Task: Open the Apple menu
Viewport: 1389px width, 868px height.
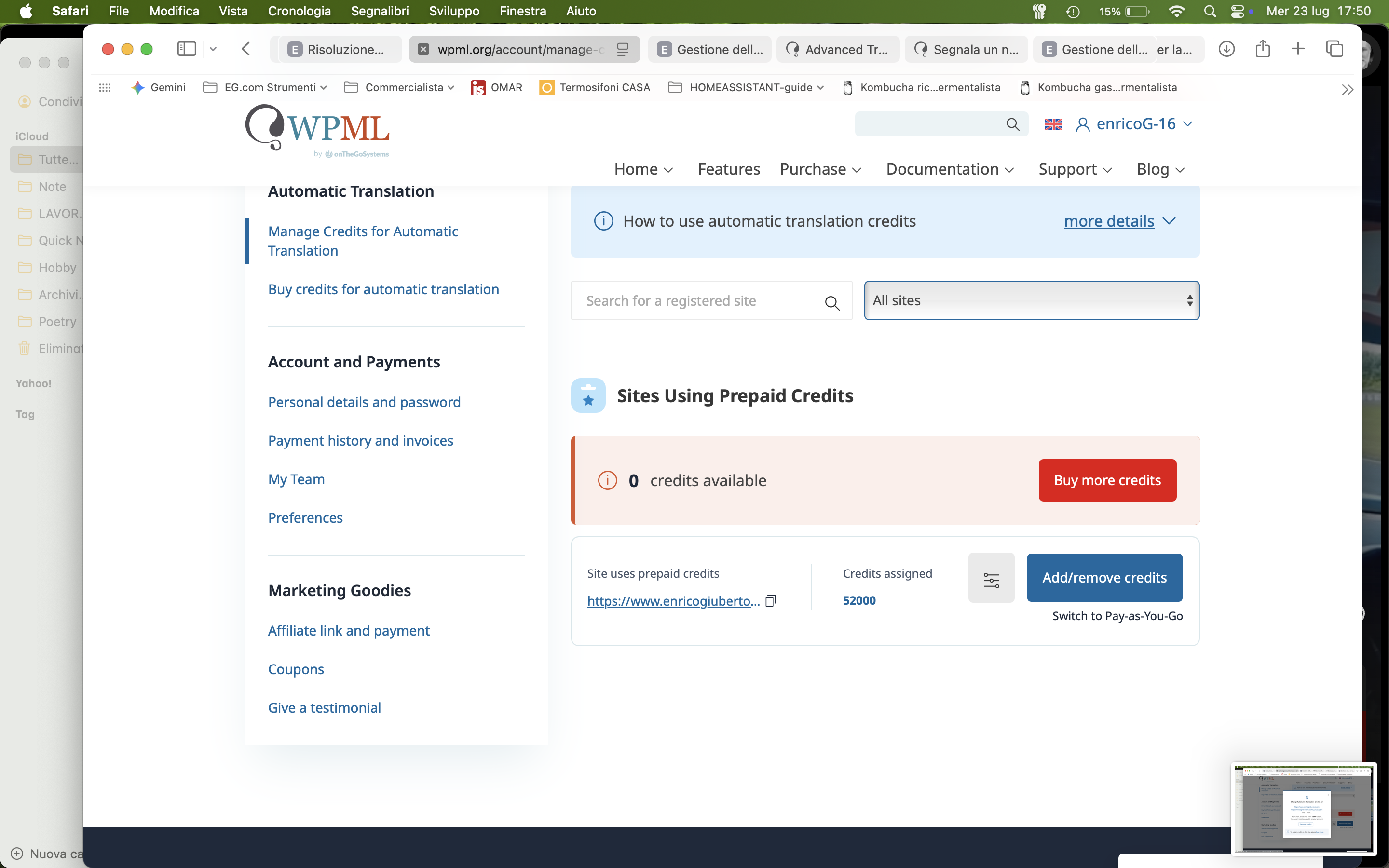Action: pyautogui.click(x=26, y=11)
